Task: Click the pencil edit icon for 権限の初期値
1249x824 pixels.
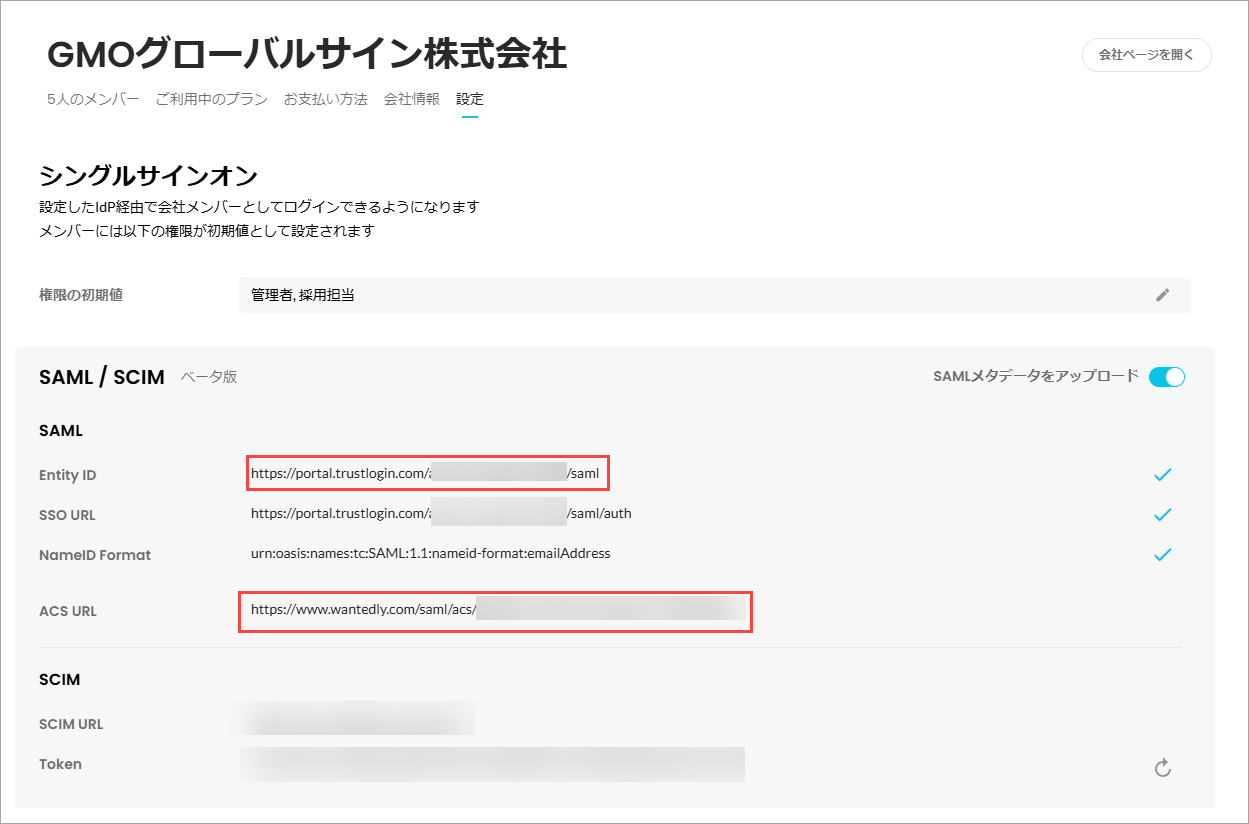Action: click(x=1162, y=295)
